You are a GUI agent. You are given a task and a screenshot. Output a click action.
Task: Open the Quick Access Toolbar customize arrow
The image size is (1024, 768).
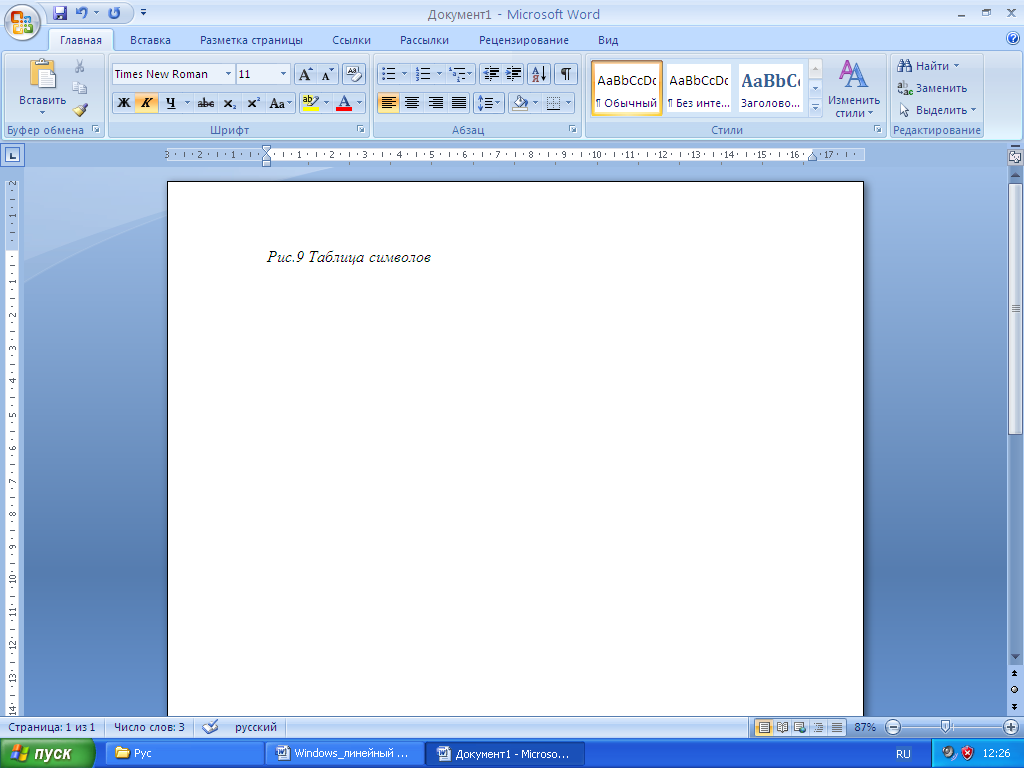[x=144, y=12]
